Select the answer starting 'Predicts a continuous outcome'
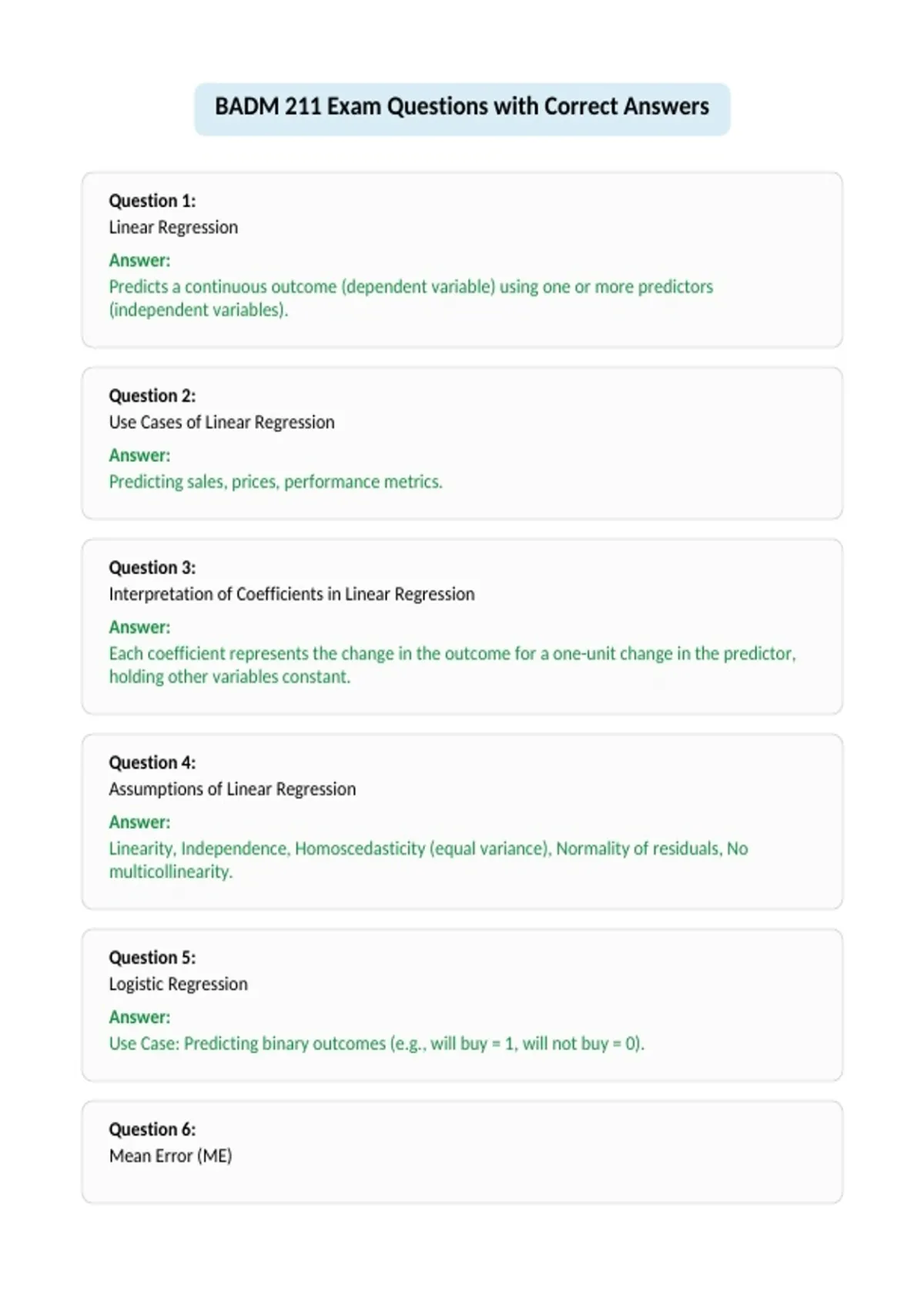 click(x=410, y=298)
